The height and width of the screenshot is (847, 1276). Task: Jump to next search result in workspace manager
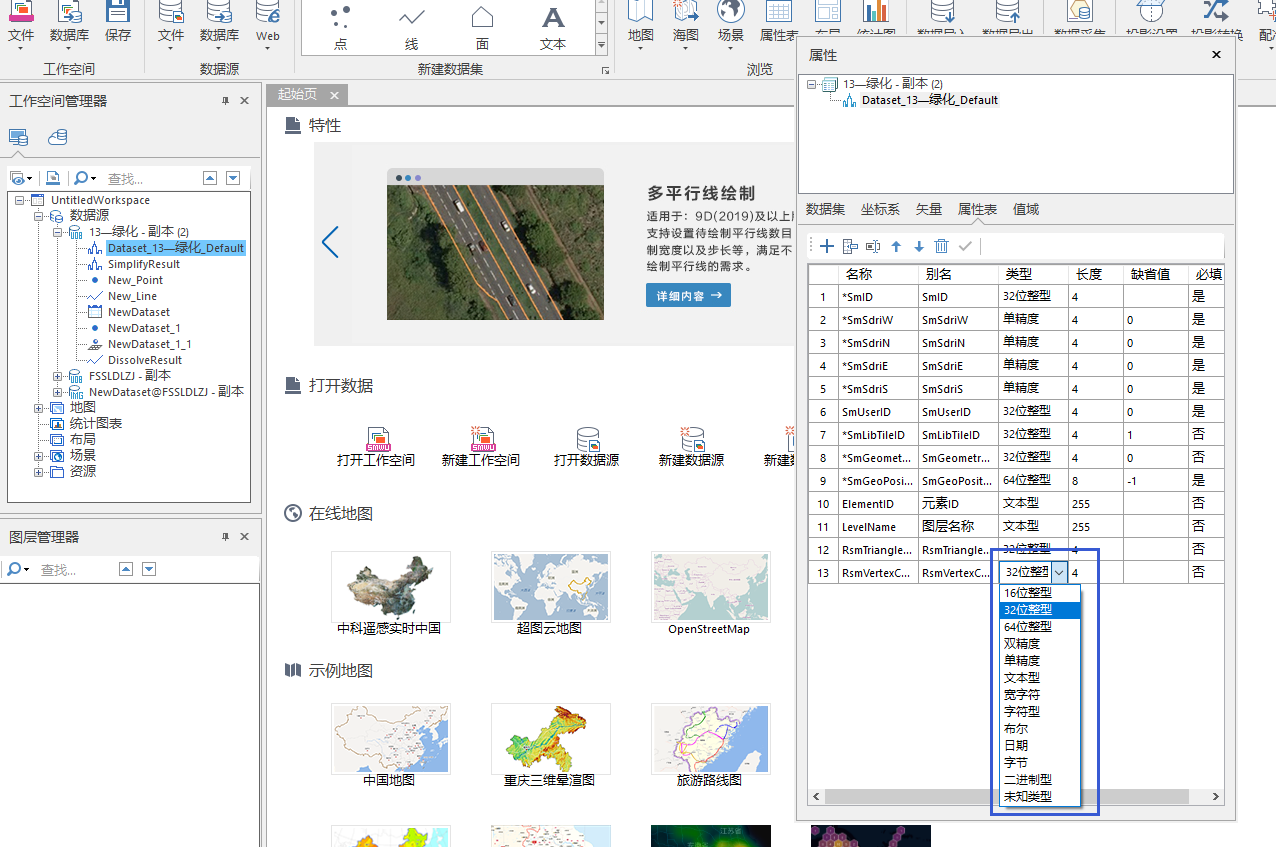pos(233,178)
